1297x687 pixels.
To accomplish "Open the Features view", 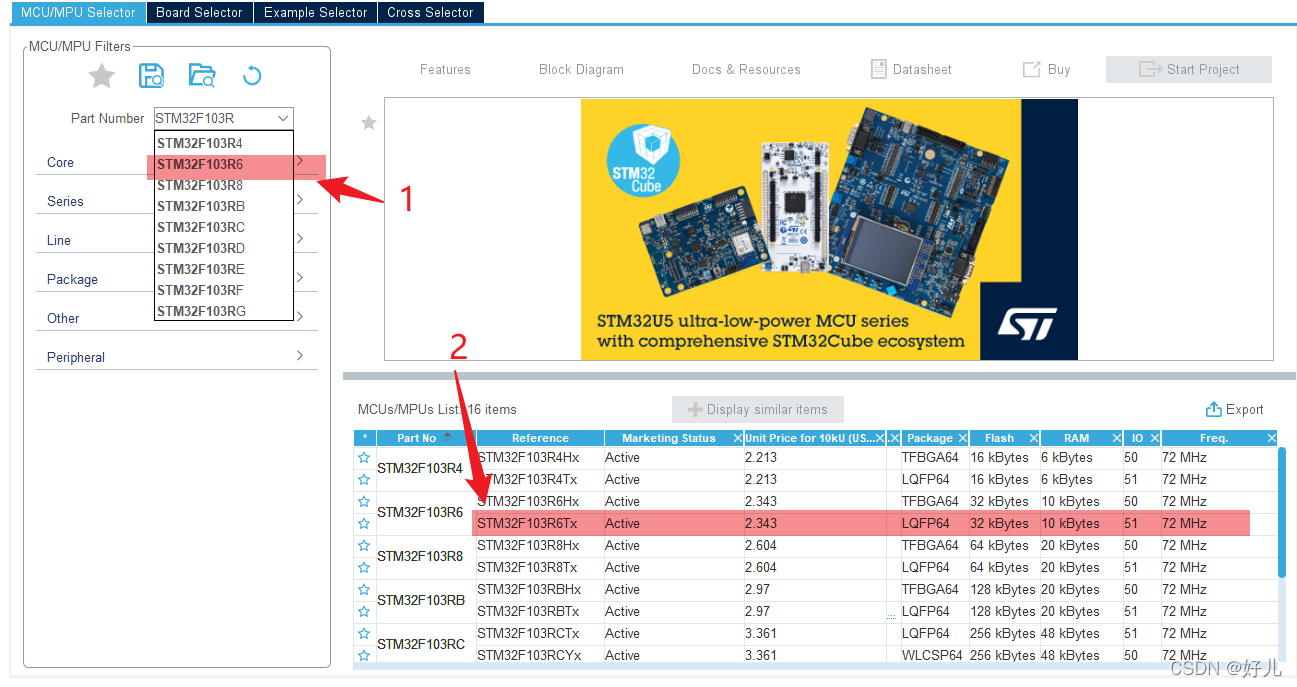I will pos(445,69).
